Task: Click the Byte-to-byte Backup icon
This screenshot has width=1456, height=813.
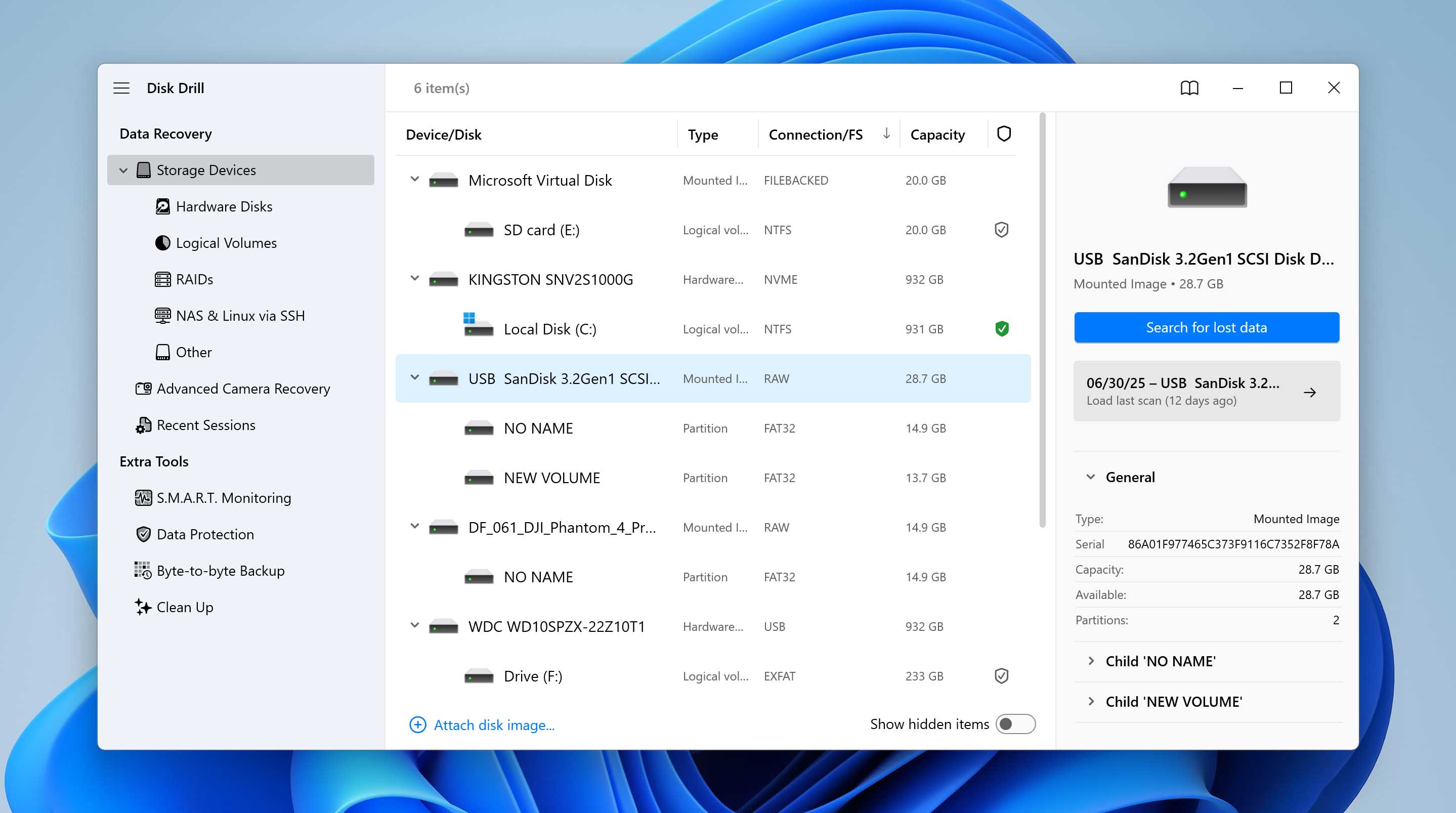Action: (x=143, y=571)
